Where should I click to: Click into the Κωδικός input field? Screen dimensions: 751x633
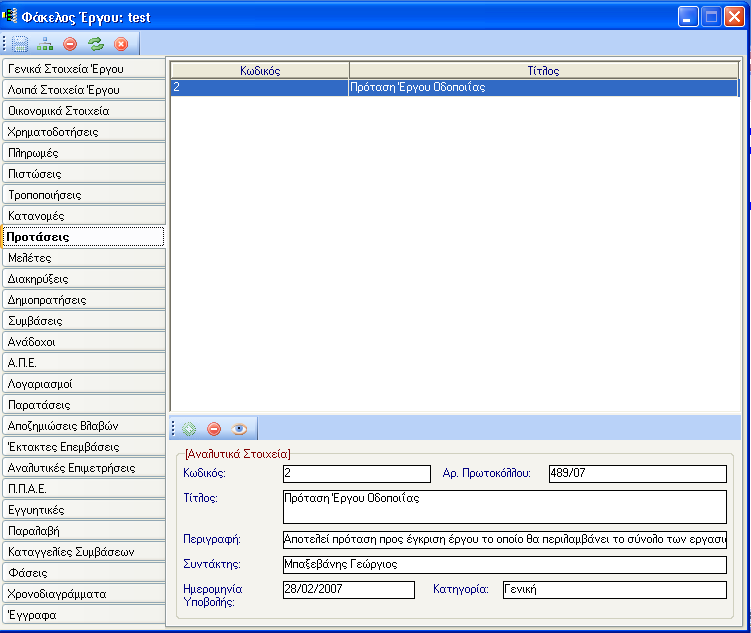coord(357,474)
